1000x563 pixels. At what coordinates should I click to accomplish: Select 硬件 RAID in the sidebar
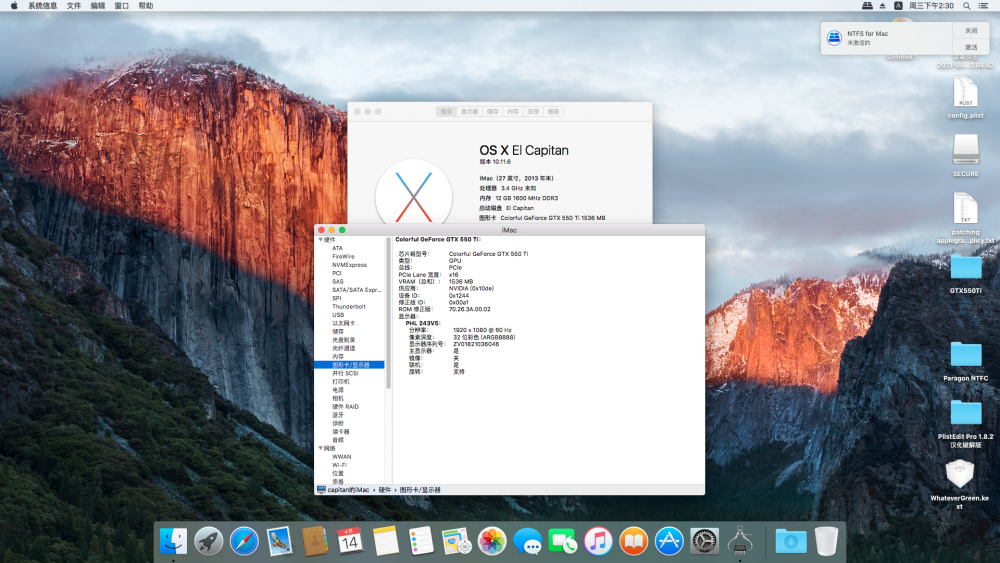pos(345,407)
